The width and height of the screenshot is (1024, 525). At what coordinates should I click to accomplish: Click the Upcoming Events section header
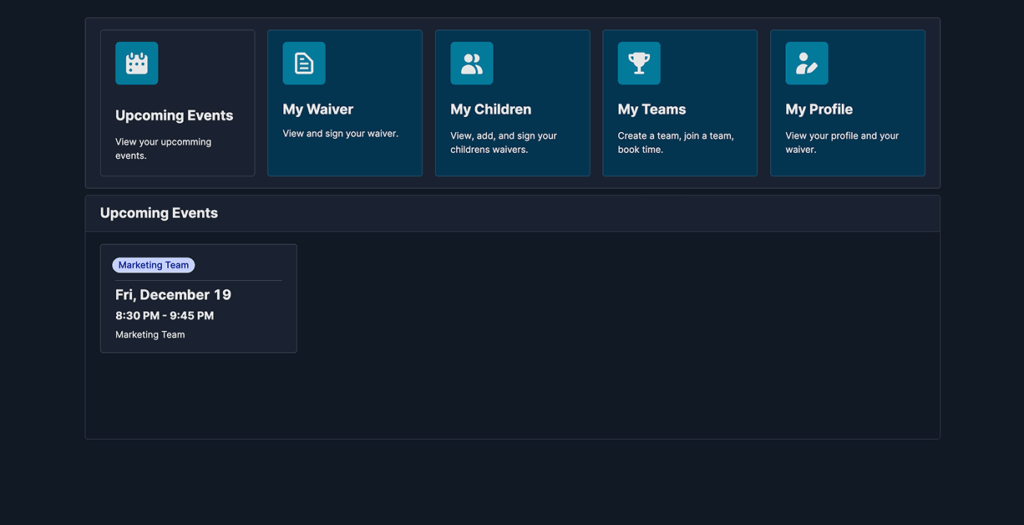(x=159, y=213)
